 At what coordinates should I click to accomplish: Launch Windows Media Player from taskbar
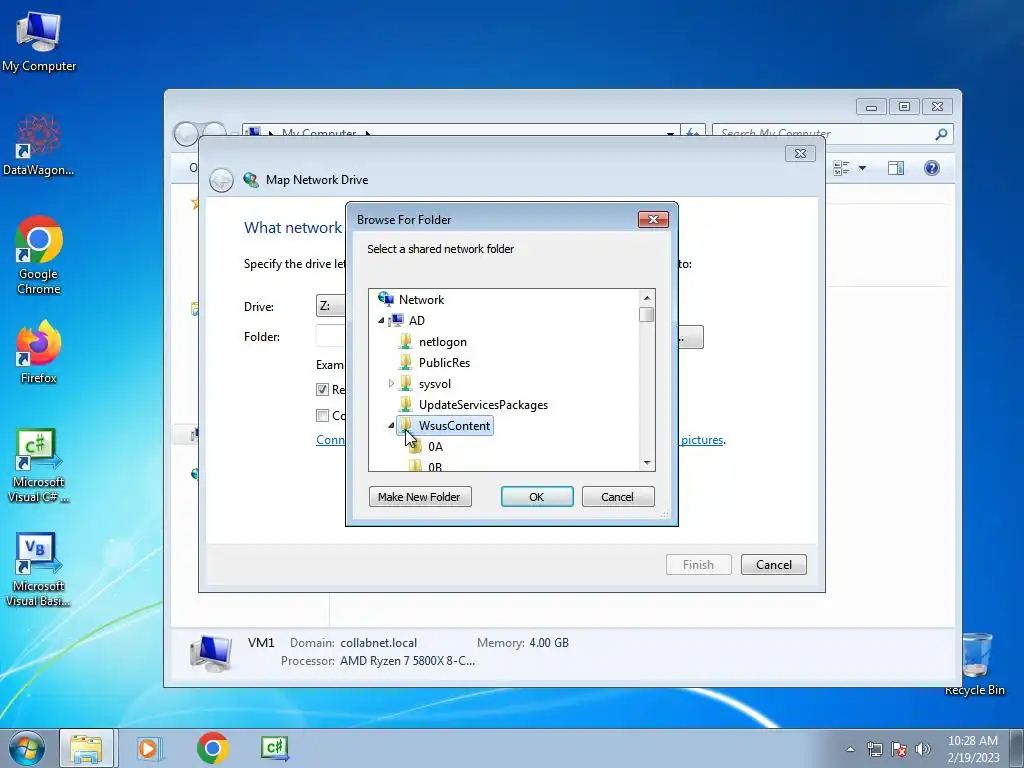click(x=150, y=748)
